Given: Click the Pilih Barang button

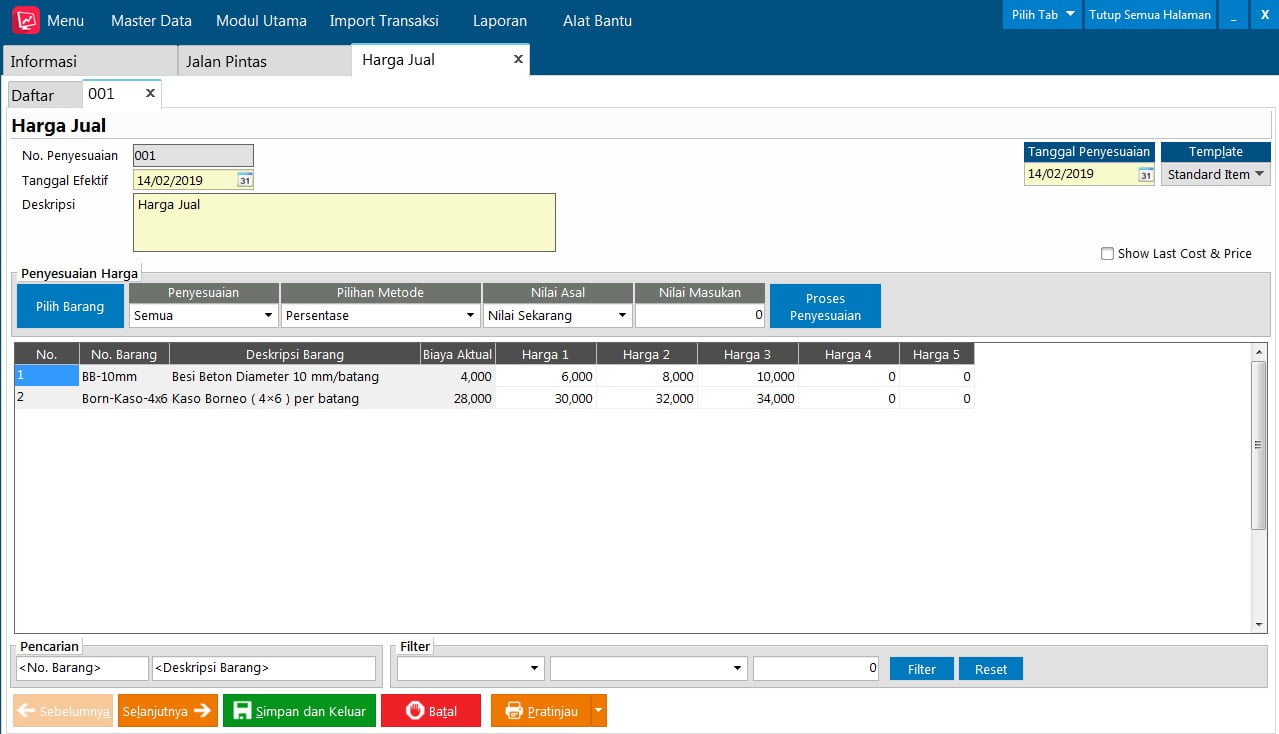Looking at the screenshot, I should [x=70, y=306].
